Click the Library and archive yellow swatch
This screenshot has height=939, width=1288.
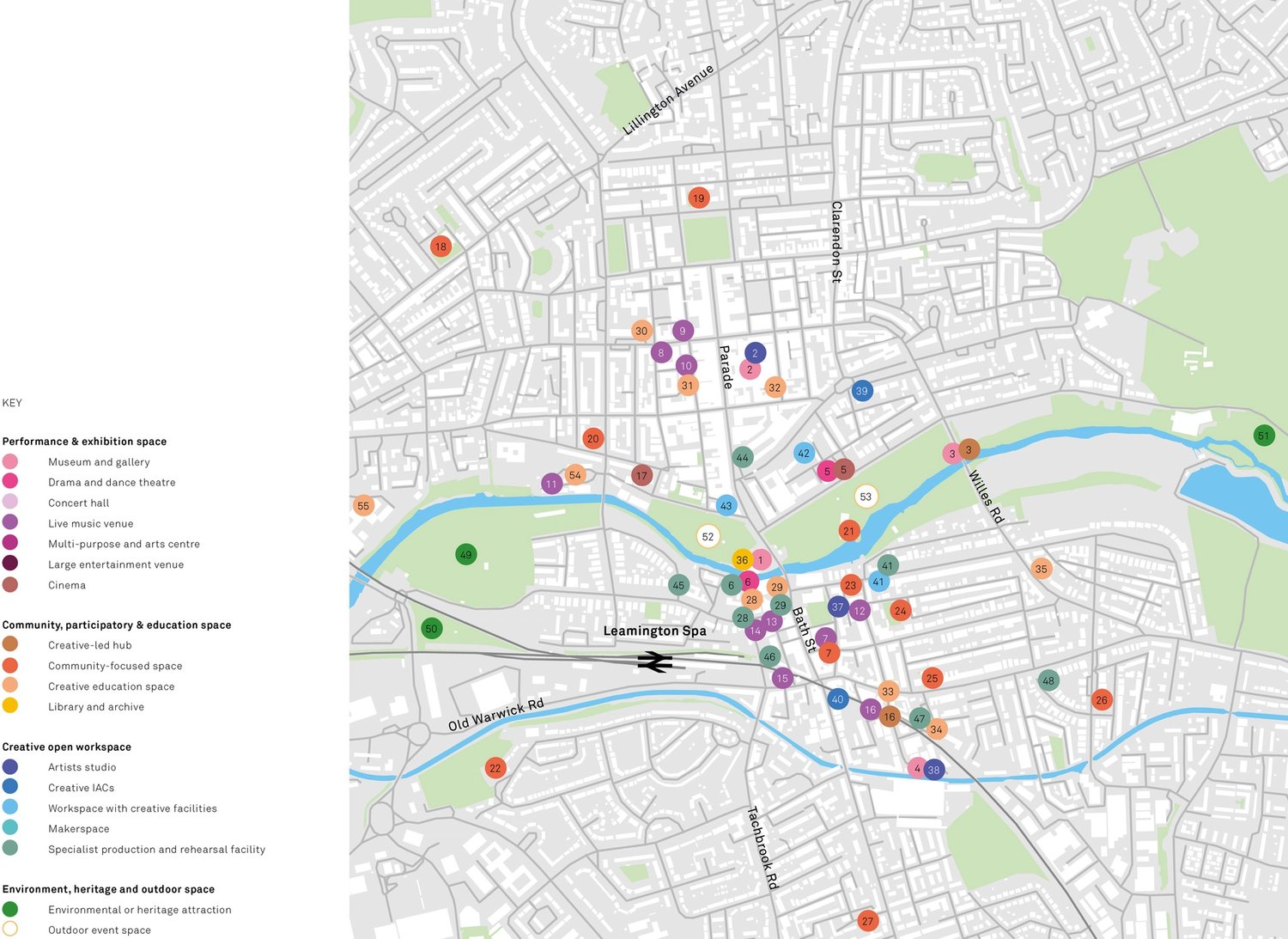10,706
